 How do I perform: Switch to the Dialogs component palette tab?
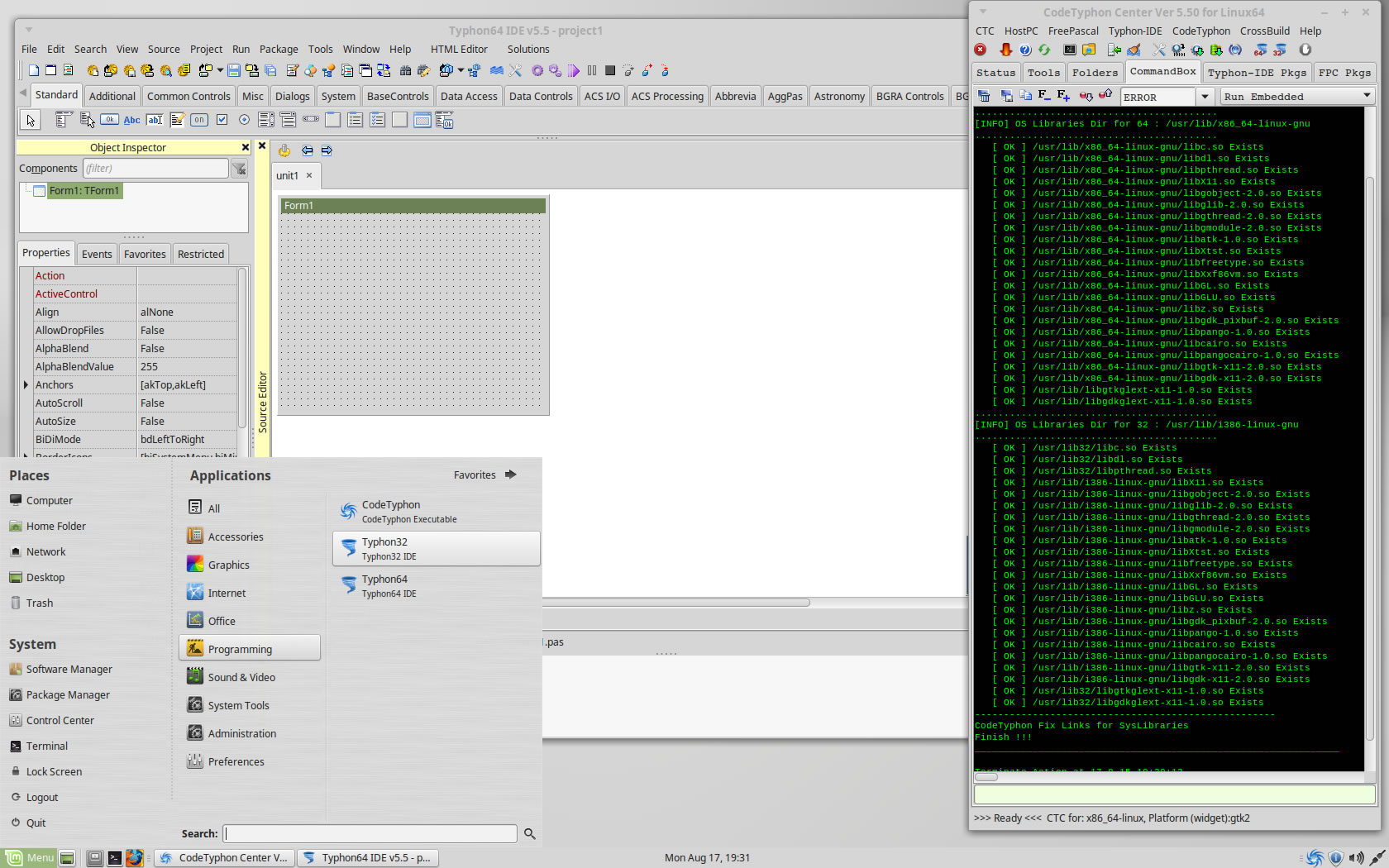click(292, 96)
